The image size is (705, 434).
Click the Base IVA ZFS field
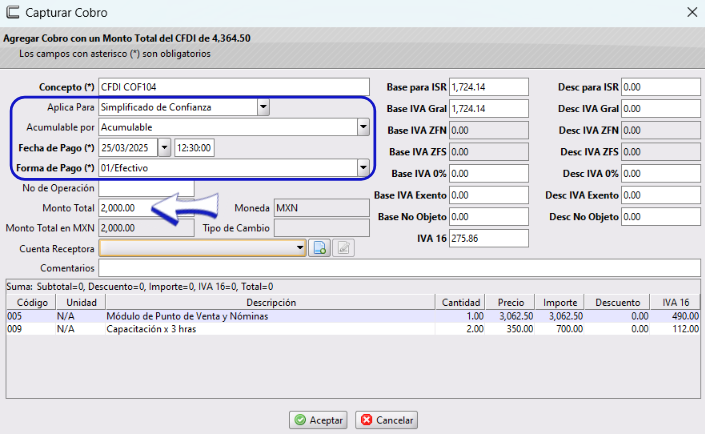(x=489, y=152)
